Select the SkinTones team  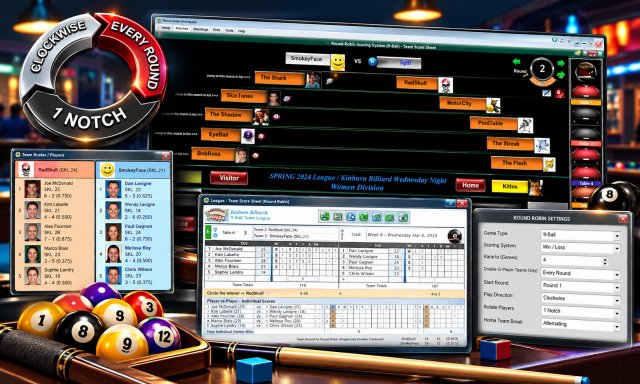tap(244, 95)
